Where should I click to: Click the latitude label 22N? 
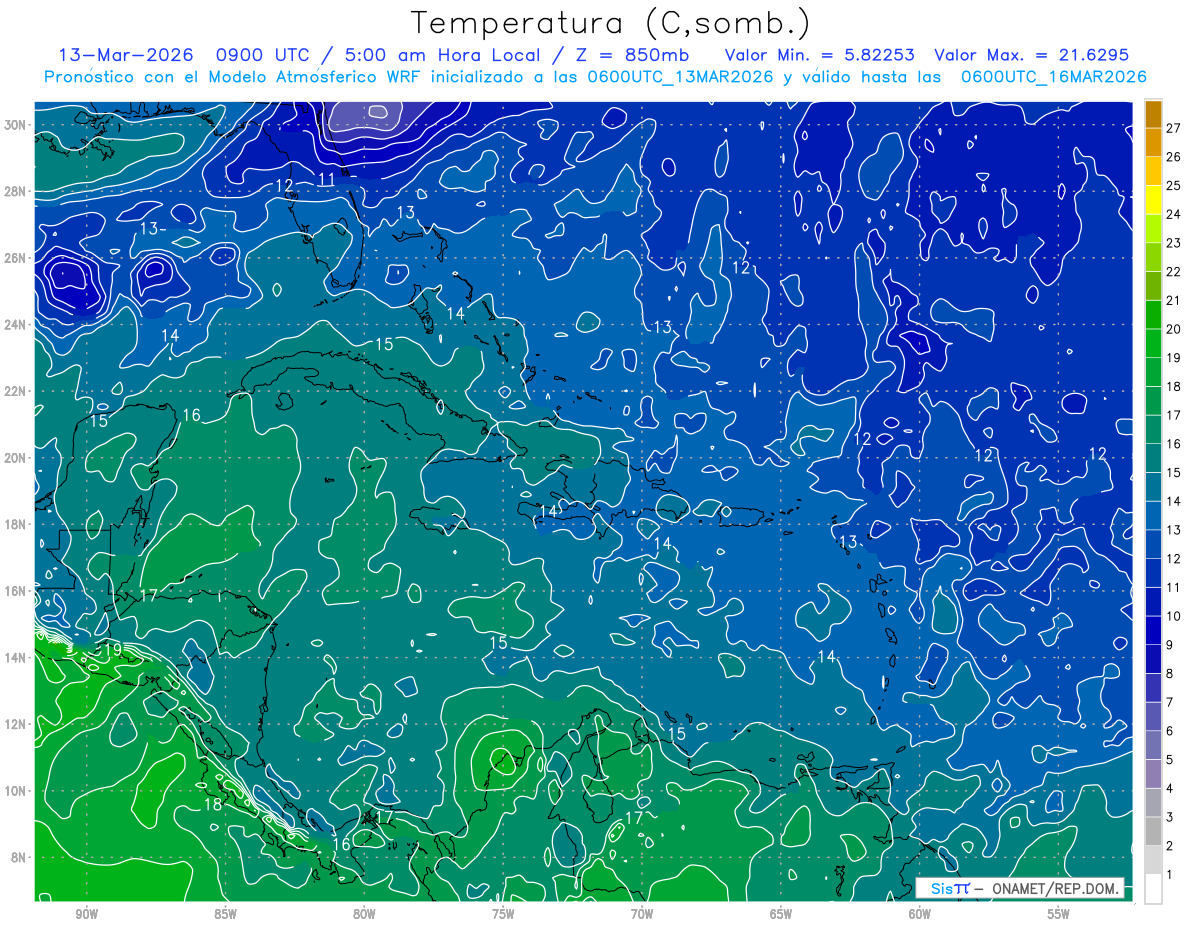pos(15,391)
